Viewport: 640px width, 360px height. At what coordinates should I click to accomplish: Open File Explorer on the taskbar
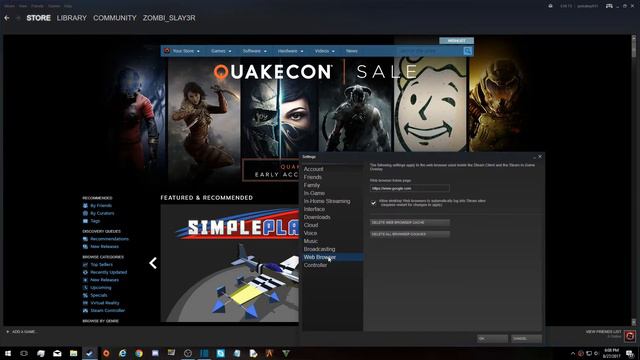[x=73, y=353]
